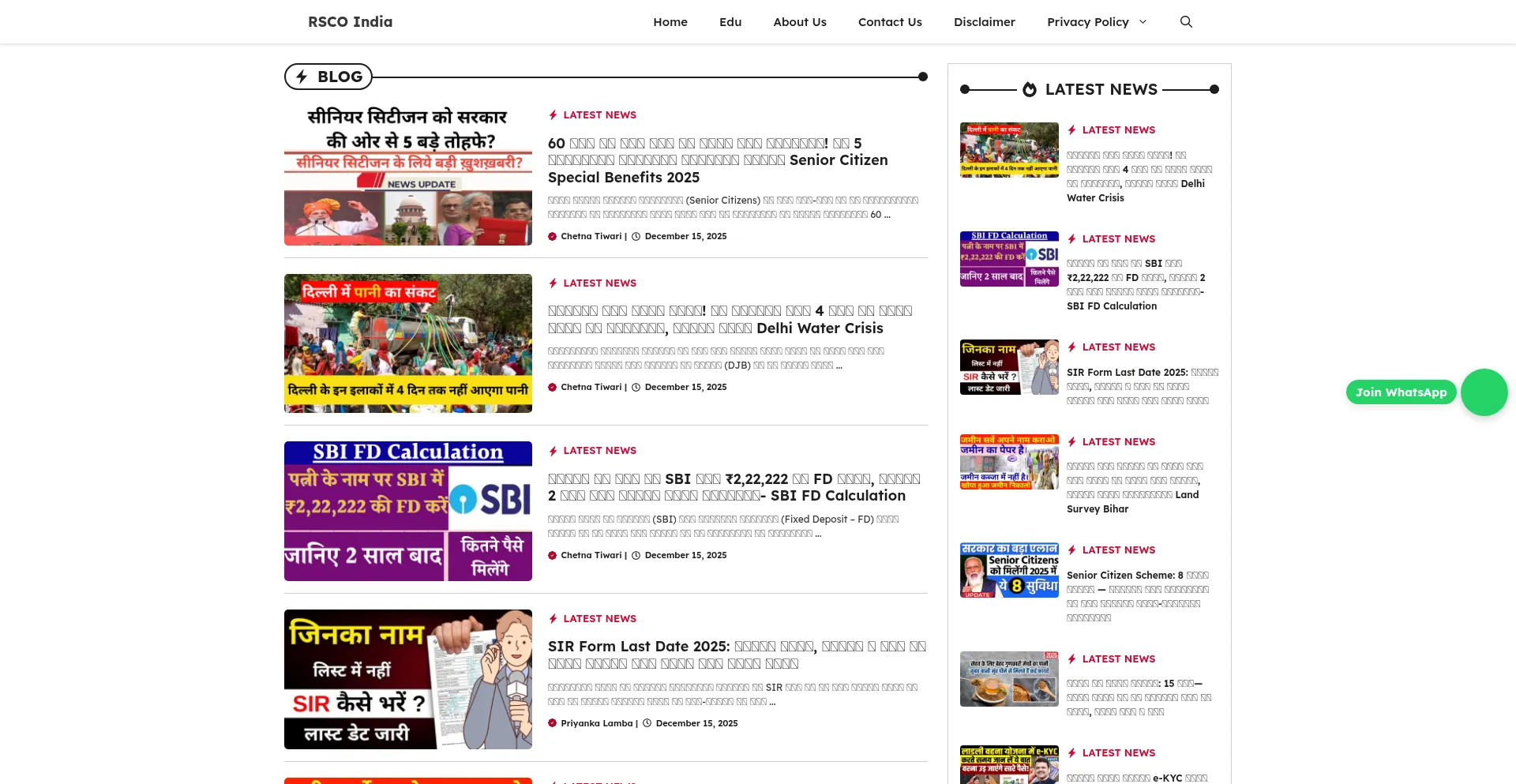Image resolution: width=1516 pixels, height=784 pixels.
Task: Open the Senior Citizen Special Benefits 2025 article
Action: (x=718, y=159)
